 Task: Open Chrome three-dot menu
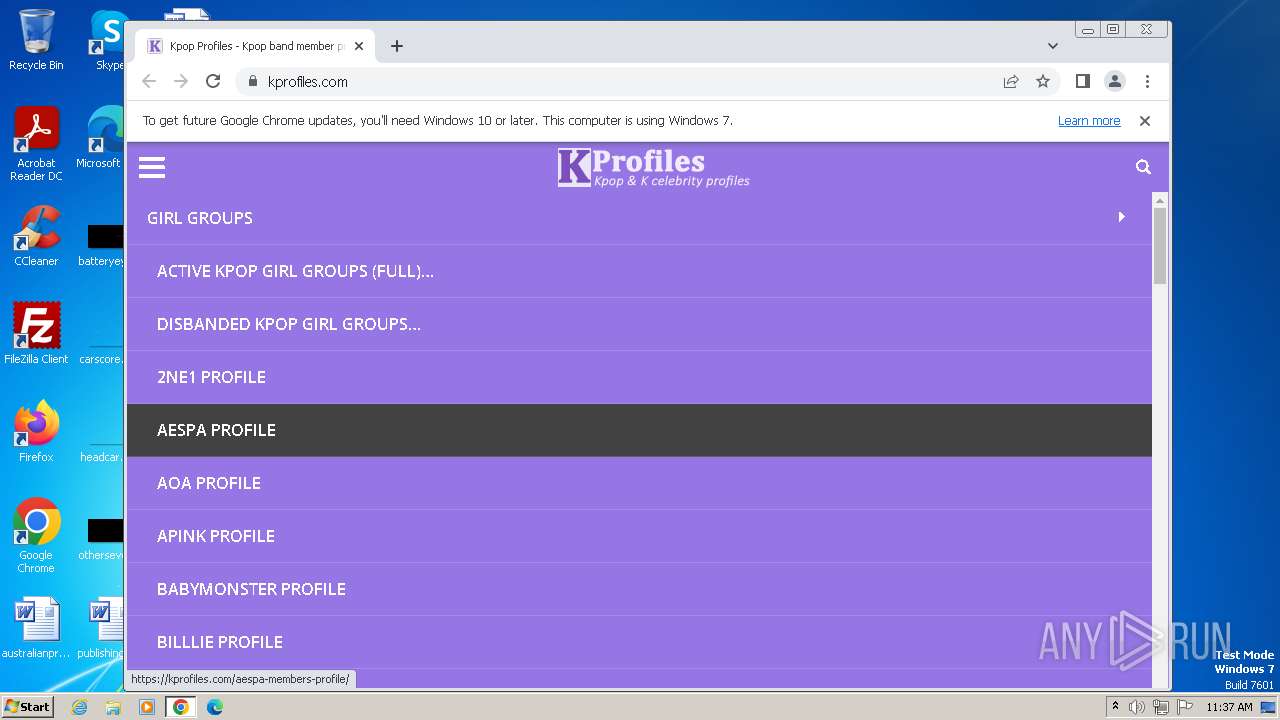click(1147, 82)
